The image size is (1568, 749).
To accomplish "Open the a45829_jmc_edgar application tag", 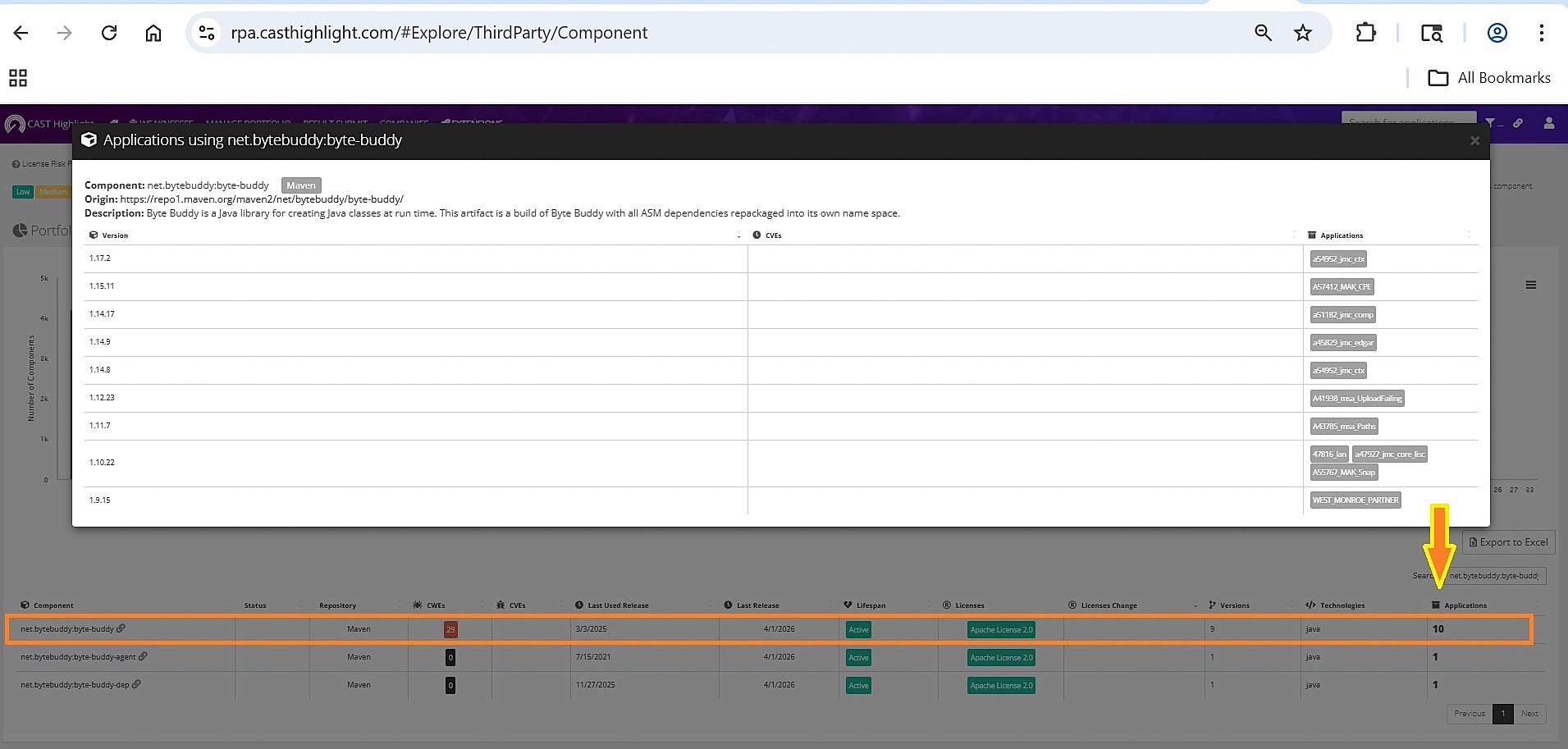I will point(1342,343).
